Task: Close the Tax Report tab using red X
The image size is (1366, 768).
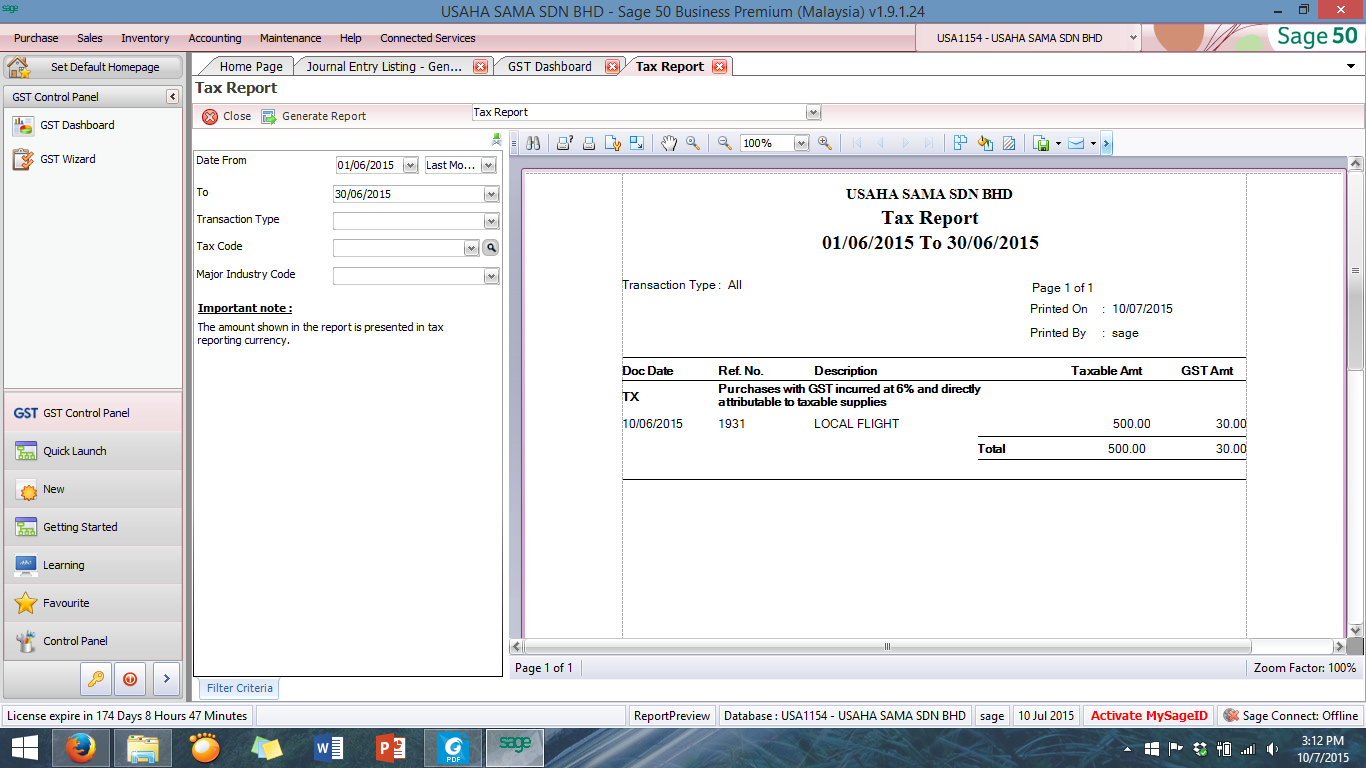Action: pos(719,67)
